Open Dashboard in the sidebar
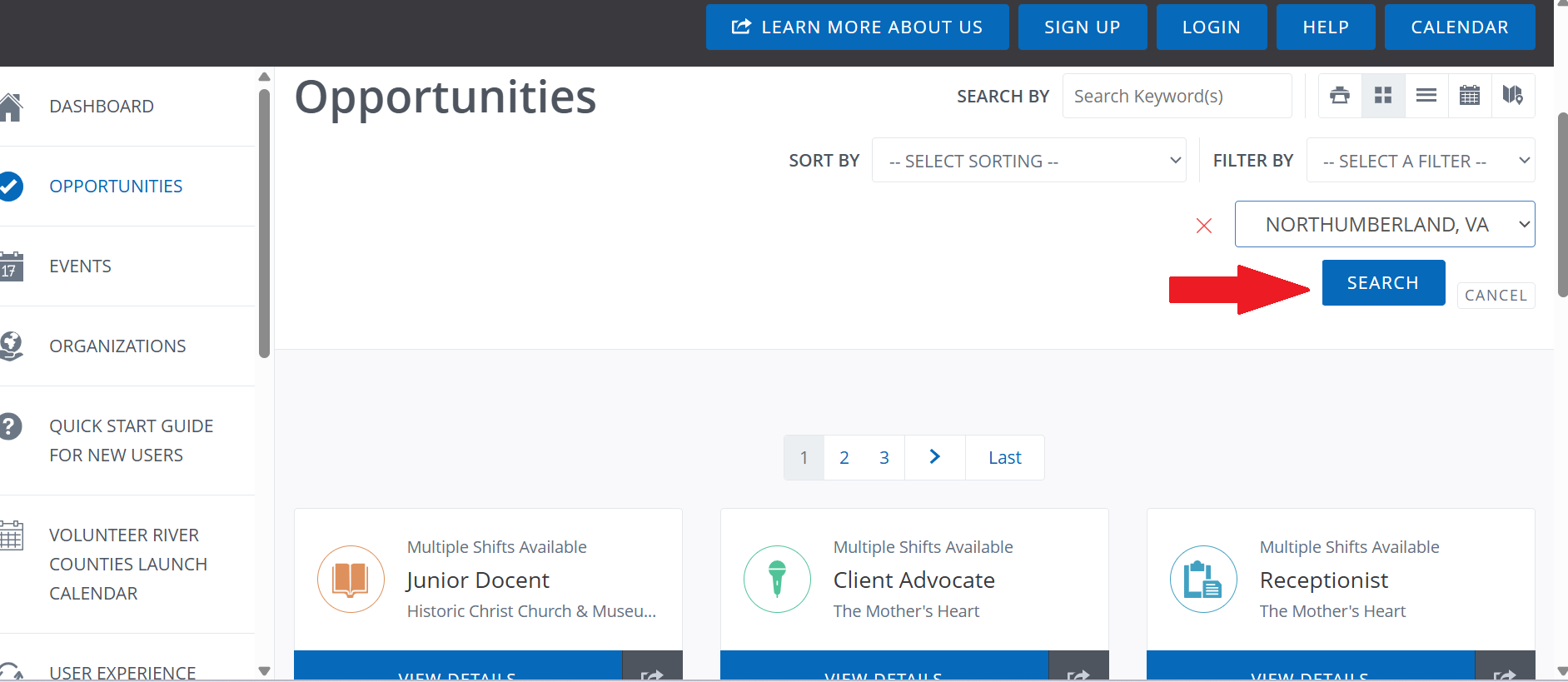This screenshot has height=682, width=1568. pyautogui.click(x=102, y=107)
